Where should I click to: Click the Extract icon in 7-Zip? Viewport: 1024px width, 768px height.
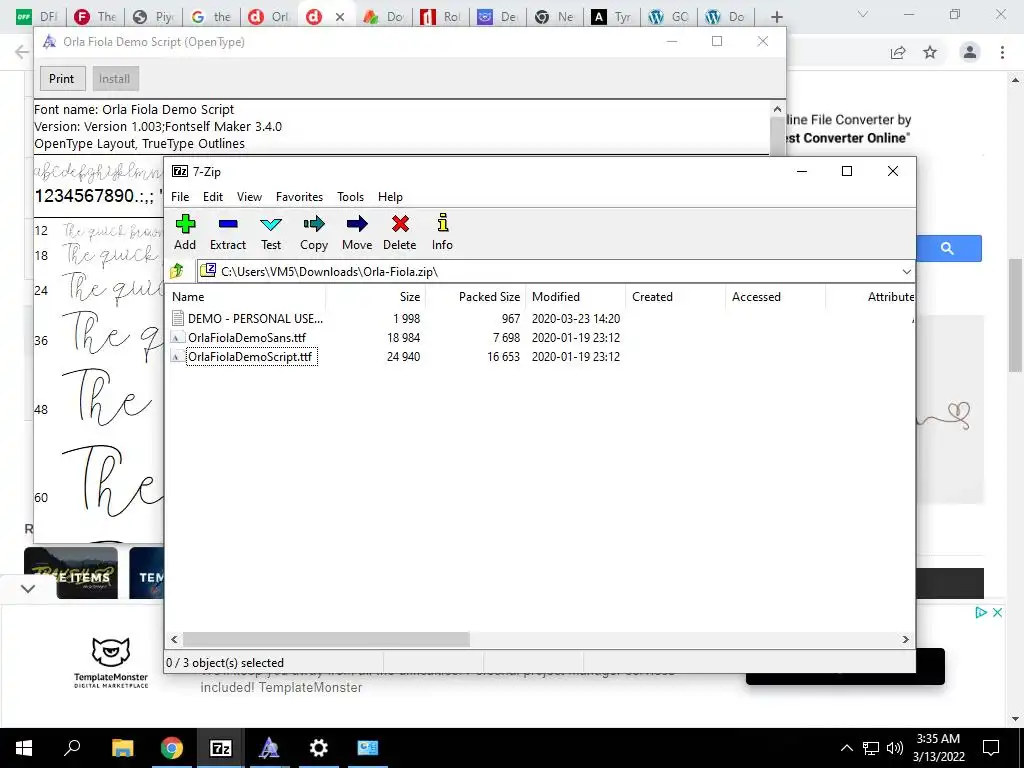point(228,225)
